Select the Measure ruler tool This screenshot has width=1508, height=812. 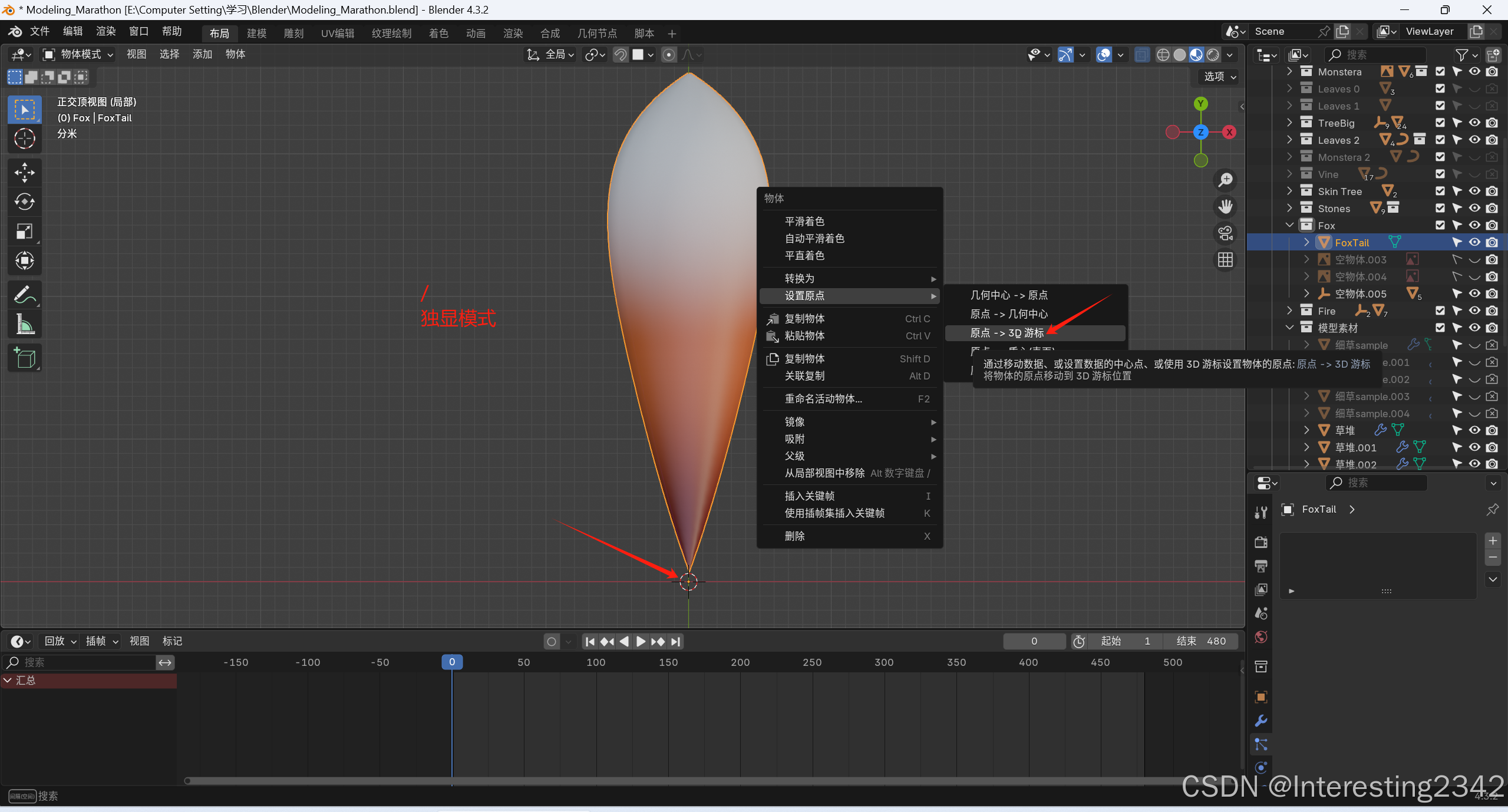[x=24, y=324]
